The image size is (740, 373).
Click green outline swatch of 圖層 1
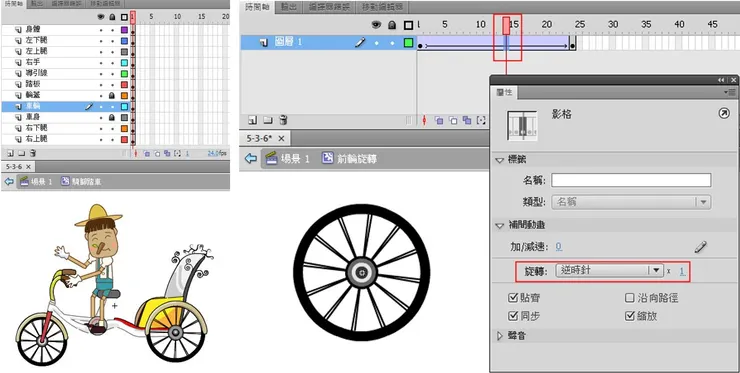[408, 43]
